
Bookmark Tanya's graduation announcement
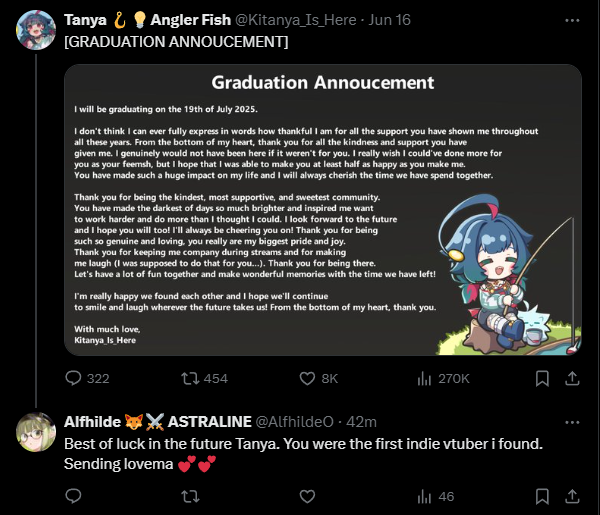click(x=541, y=378)
